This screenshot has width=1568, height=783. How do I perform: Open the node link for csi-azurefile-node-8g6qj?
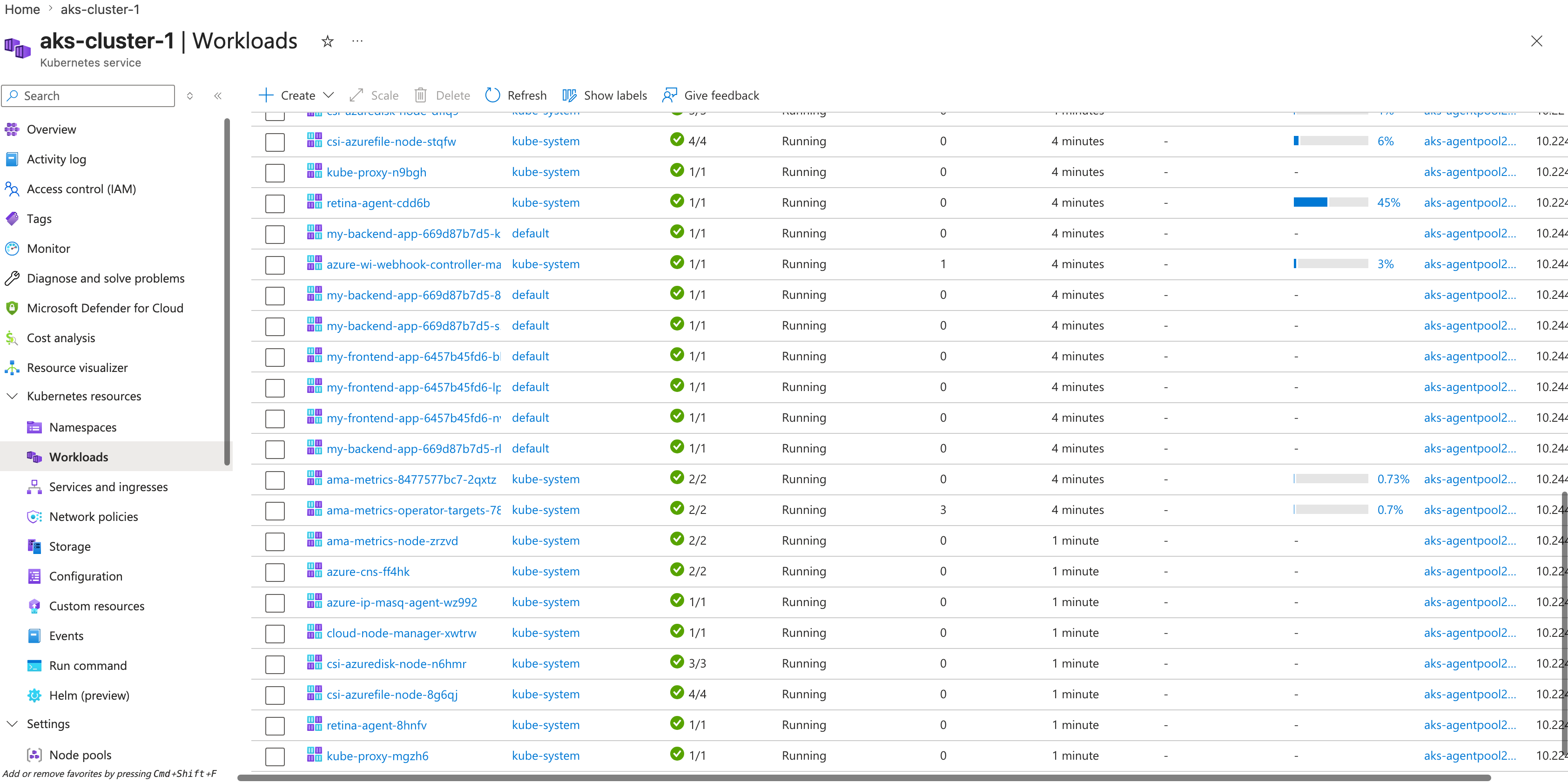[1469, 694]
